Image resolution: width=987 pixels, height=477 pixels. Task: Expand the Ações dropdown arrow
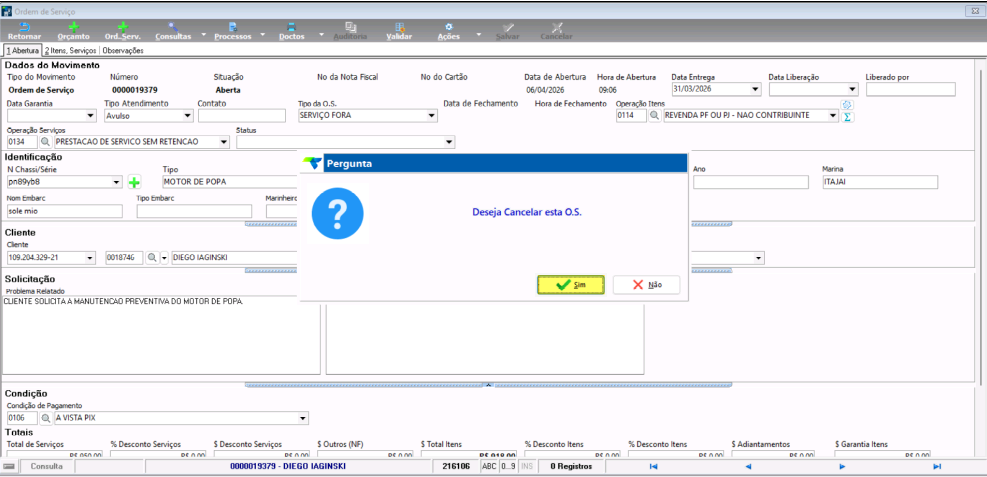[x=479, y=34]
